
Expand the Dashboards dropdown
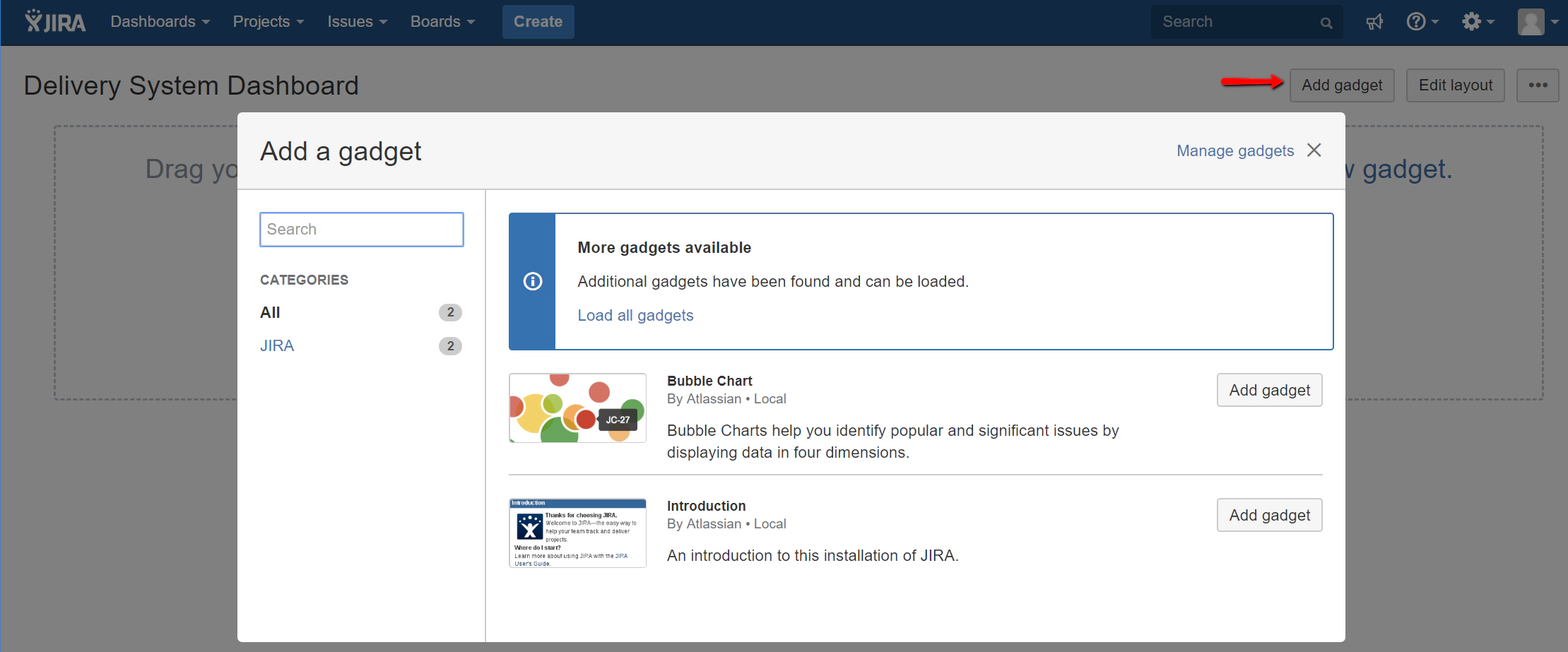click(x=159, y=21)
